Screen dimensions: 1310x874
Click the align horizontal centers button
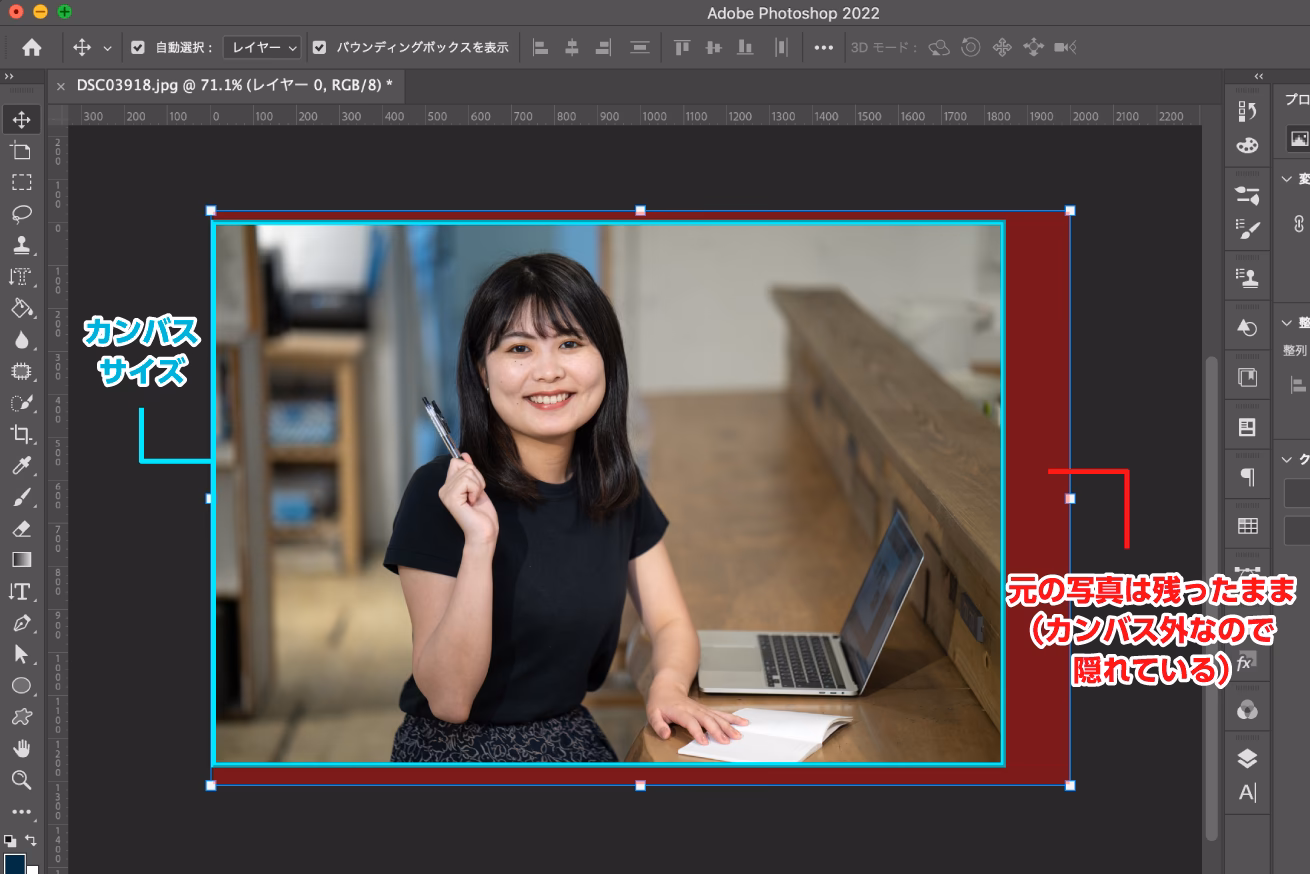(x=571, y=46)
